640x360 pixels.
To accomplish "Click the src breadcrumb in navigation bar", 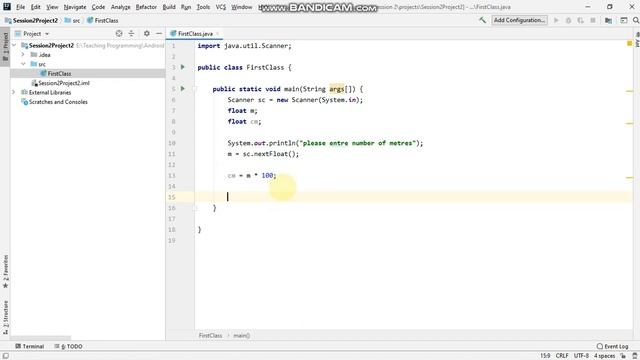I will [x=73, y=20].
